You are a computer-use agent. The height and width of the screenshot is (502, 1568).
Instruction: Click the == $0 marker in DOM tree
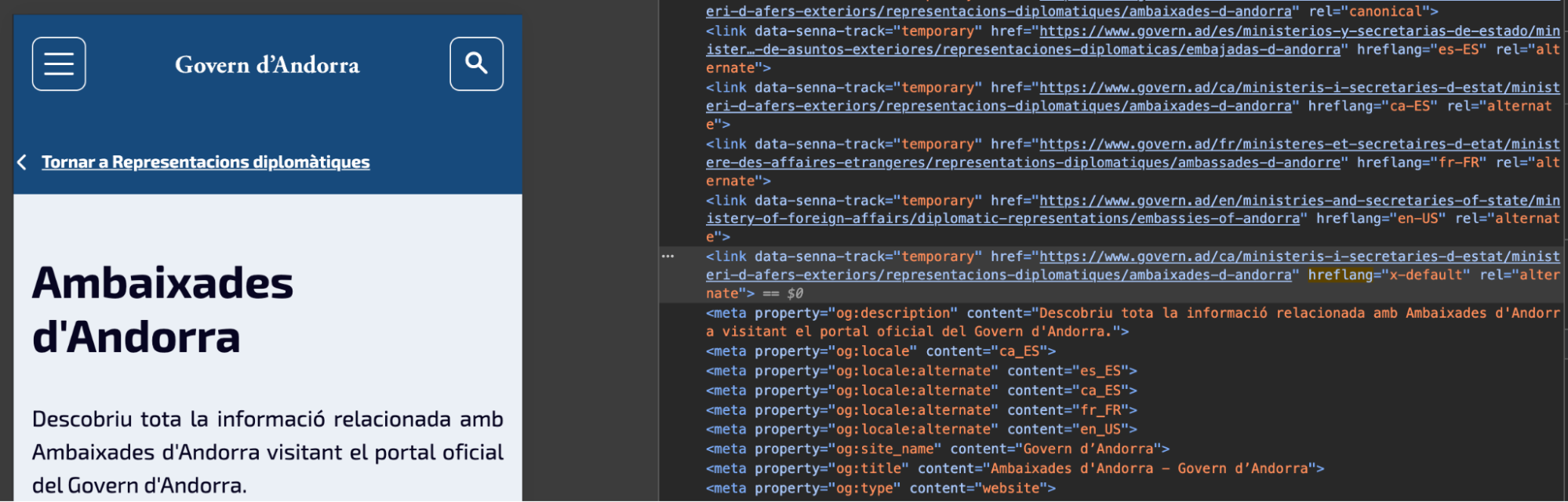[783, 293]
